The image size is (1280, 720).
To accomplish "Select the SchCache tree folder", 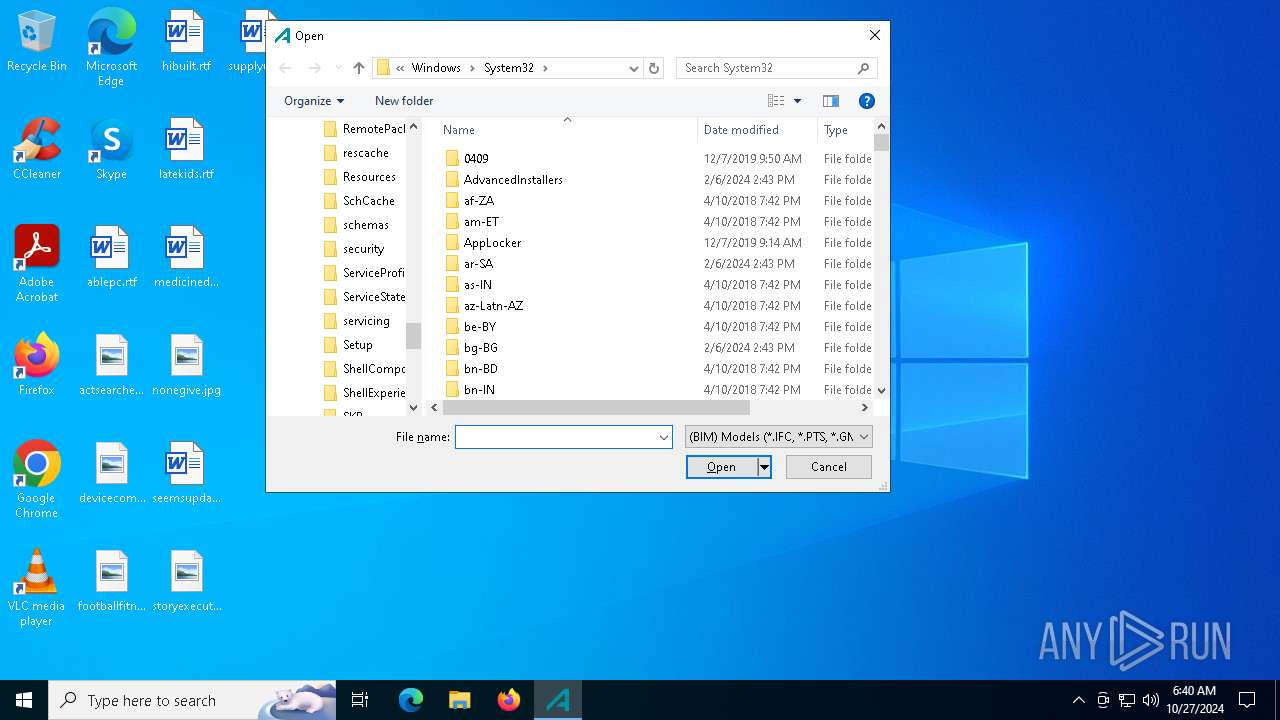I will [368, 201].
